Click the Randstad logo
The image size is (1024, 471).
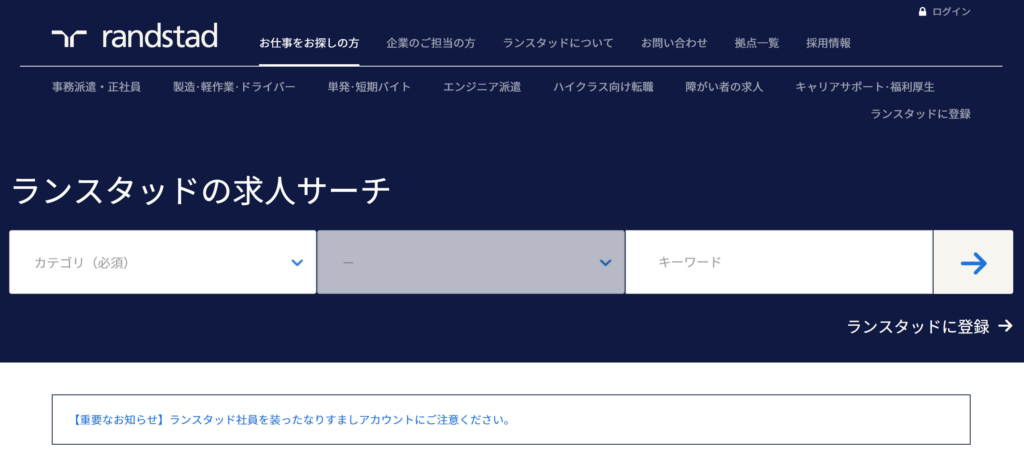pyautogui.click(x=134, y=38)
